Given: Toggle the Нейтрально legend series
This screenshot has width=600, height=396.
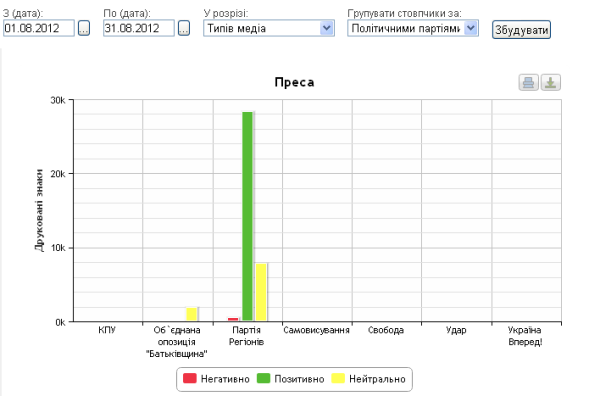Looking at the screenshot, I should 369,379.
